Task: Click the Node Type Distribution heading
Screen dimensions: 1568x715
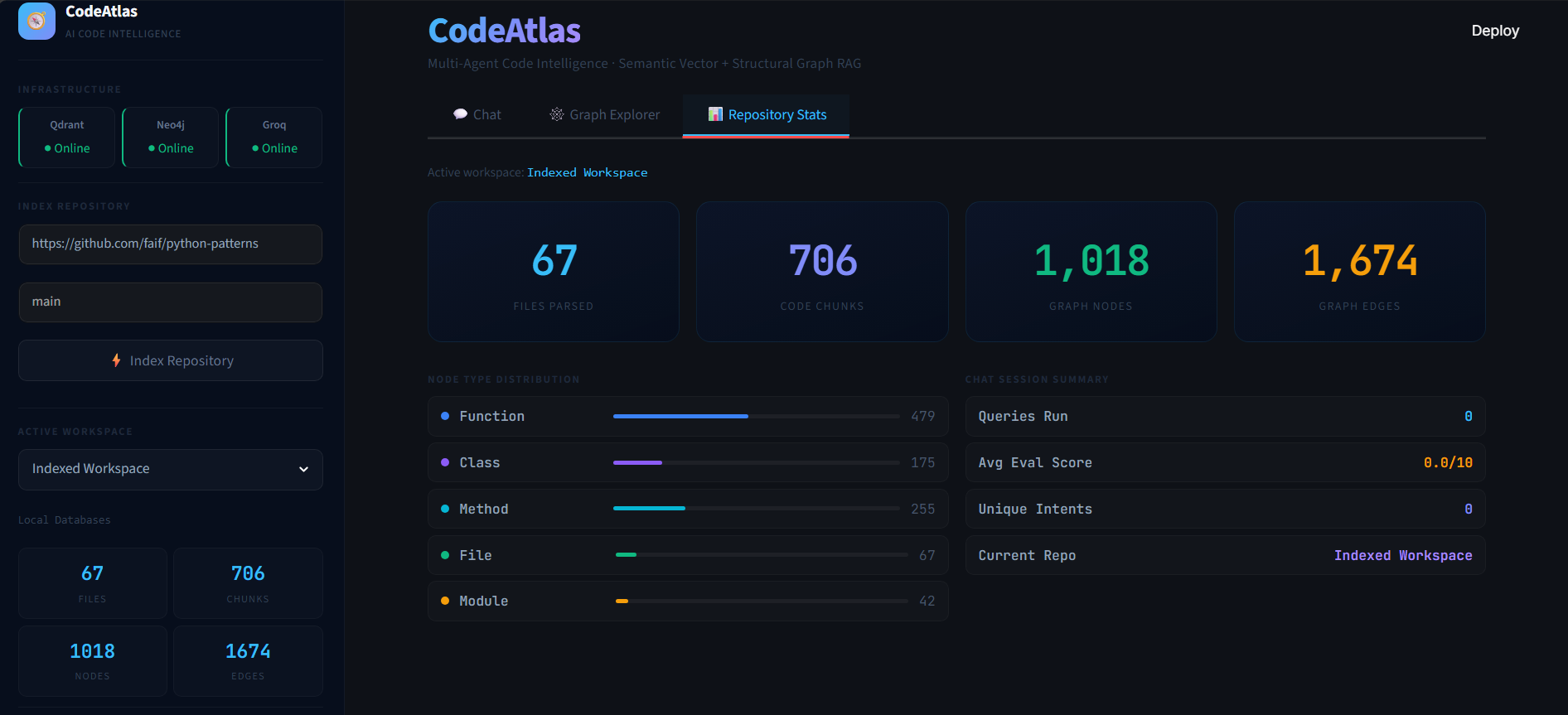Action: (504, 379)
